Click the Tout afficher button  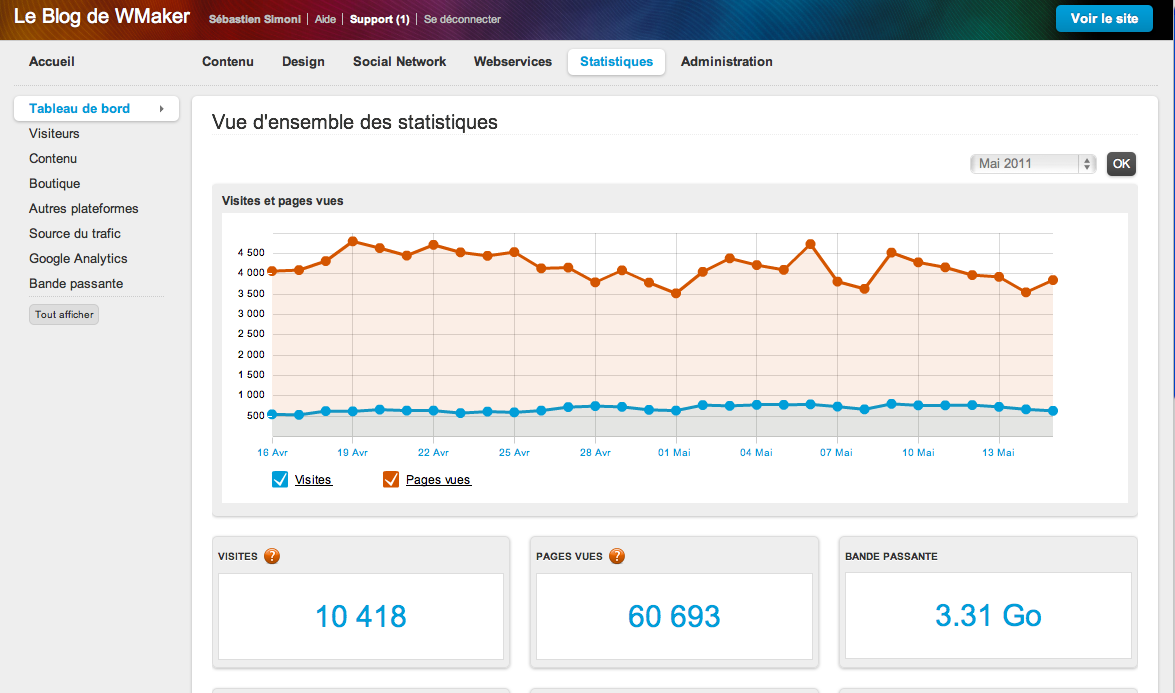[63, 313]
